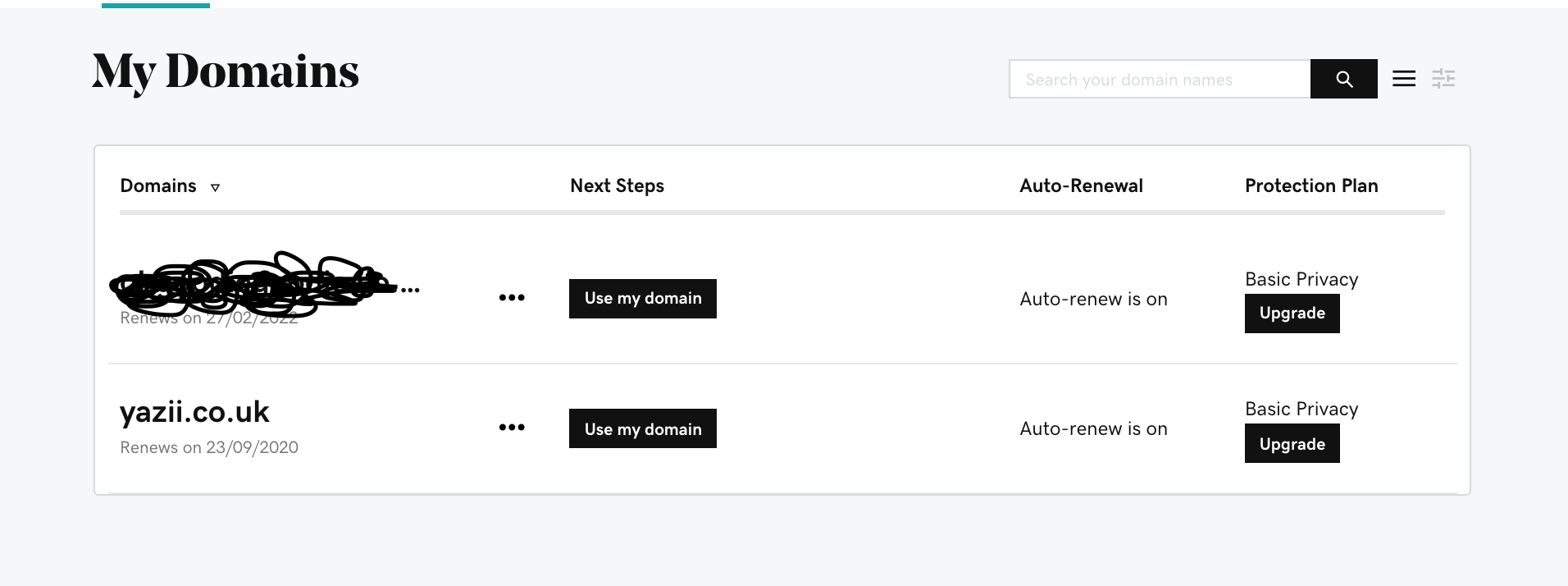1568x586 pixels.
Task: Click 'Basic Privacy' in the yazii.co.uk row
Action: [1301, 409]
